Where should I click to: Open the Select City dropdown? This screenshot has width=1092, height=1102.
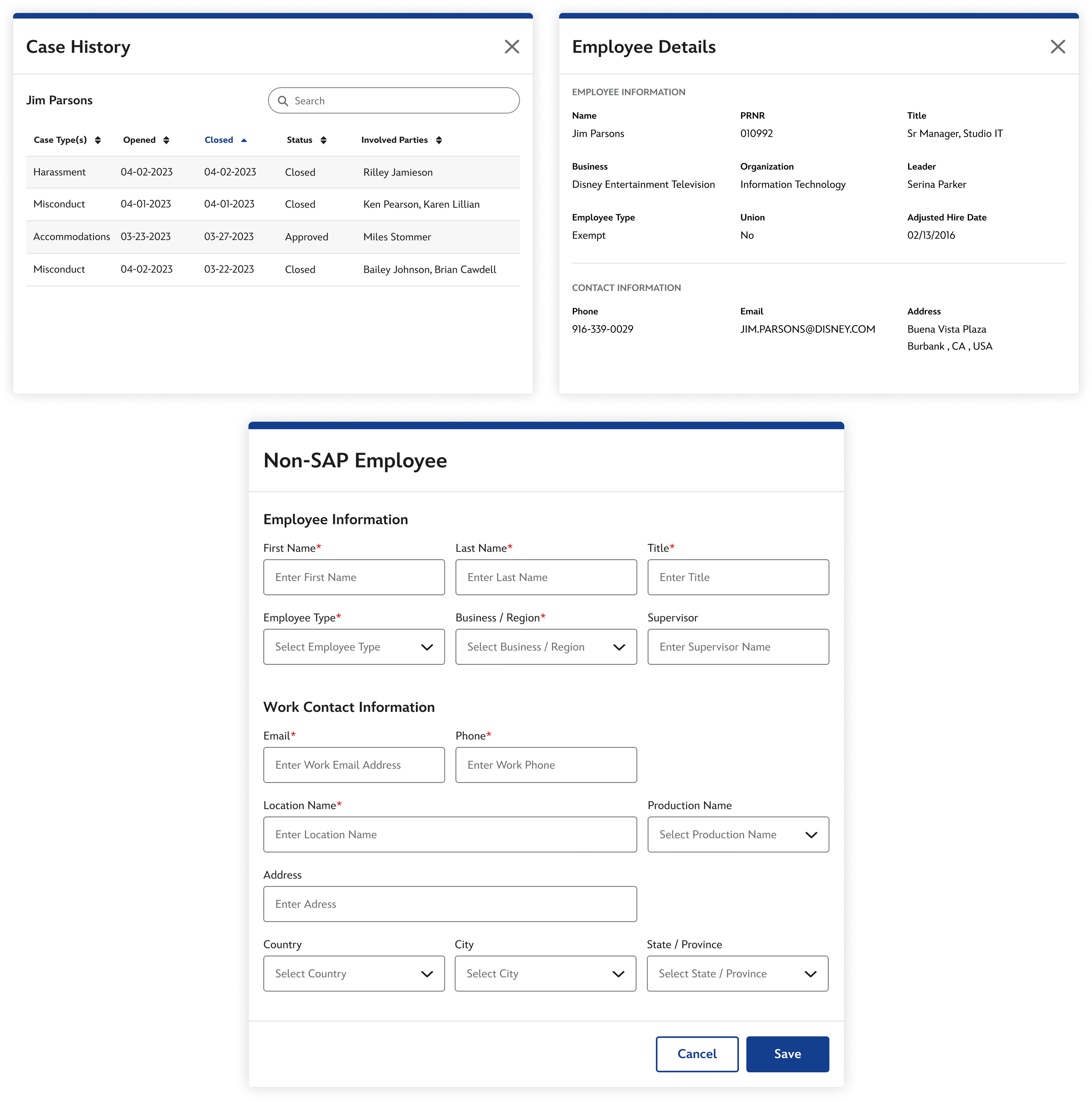545,974
